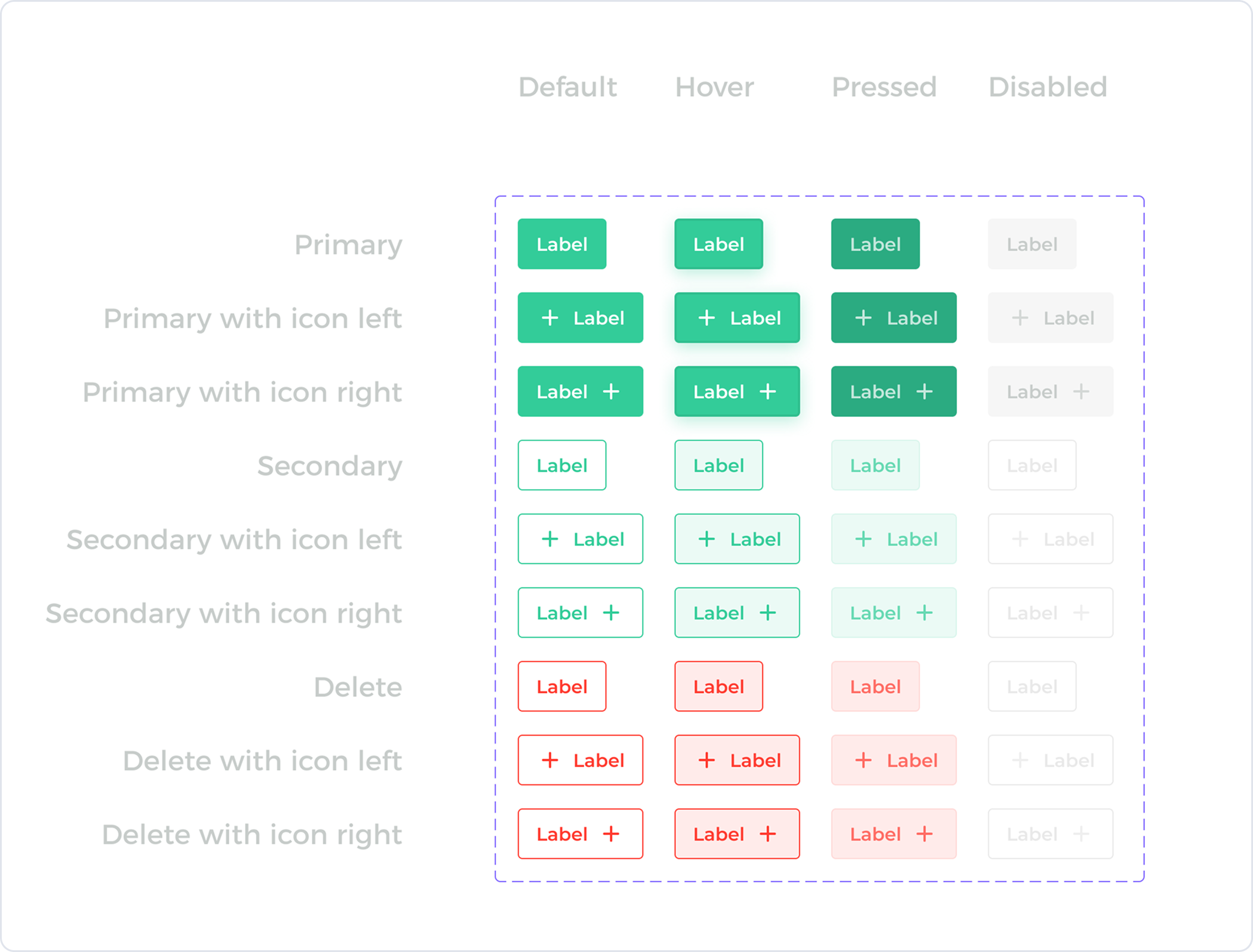Click the Disabled column header text
Screen dimensions: 1253x952
click(1048, 87)
